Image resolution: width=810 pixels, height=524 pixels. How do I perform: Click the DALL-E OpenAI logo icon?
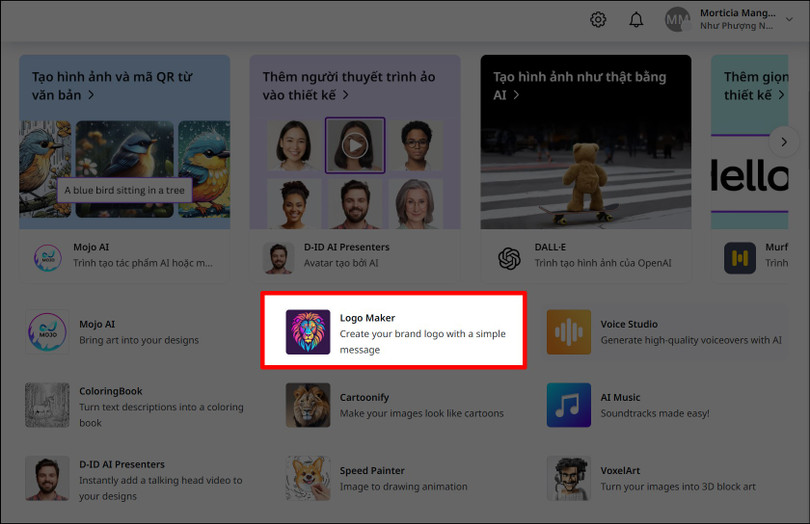pyautogui.click(x=509, y=258)
